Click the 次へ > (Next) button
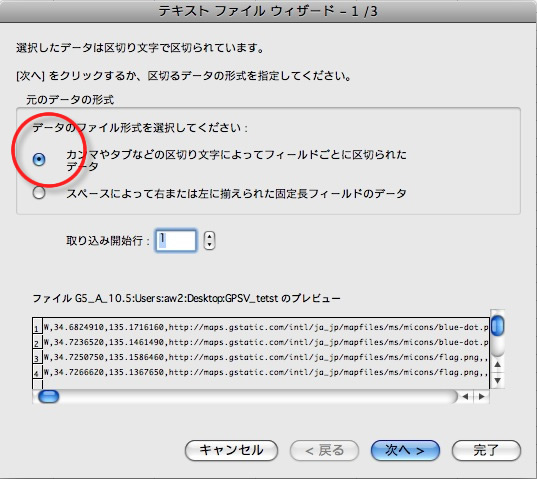Viewport: 537px width, 479px height. pos(405,450)
